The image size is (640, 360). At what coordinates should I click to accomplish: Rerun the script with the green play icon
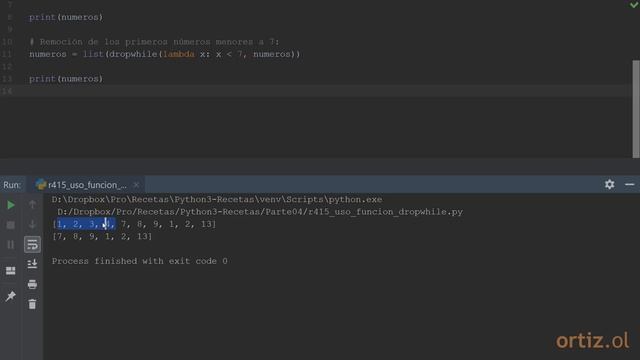pyautogui.click(x=11, y=204)
